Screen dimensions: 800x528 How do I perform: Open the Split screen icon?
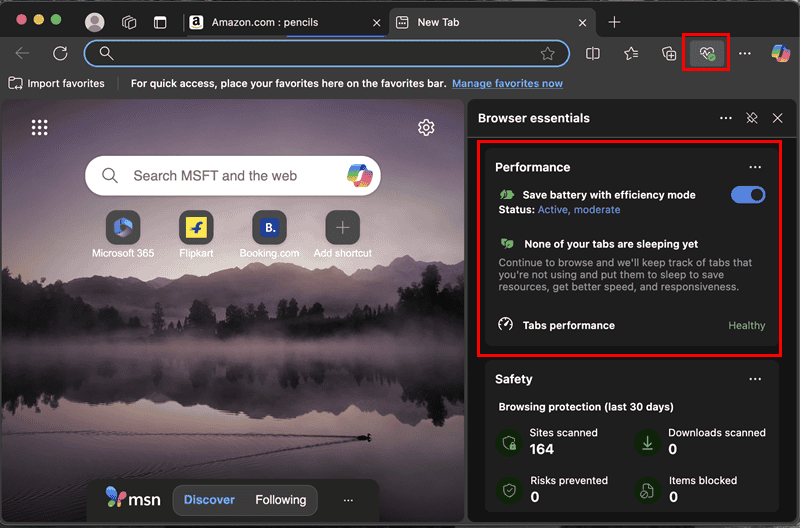click(593, 53)
